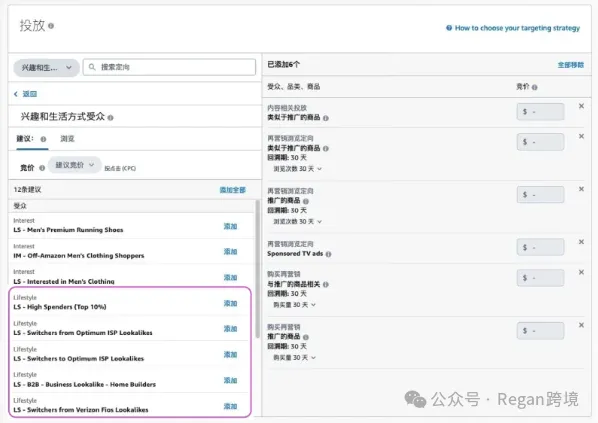Click info icon next to 建议 tab
Screen dimensions: 598x423
pos(43,139)
